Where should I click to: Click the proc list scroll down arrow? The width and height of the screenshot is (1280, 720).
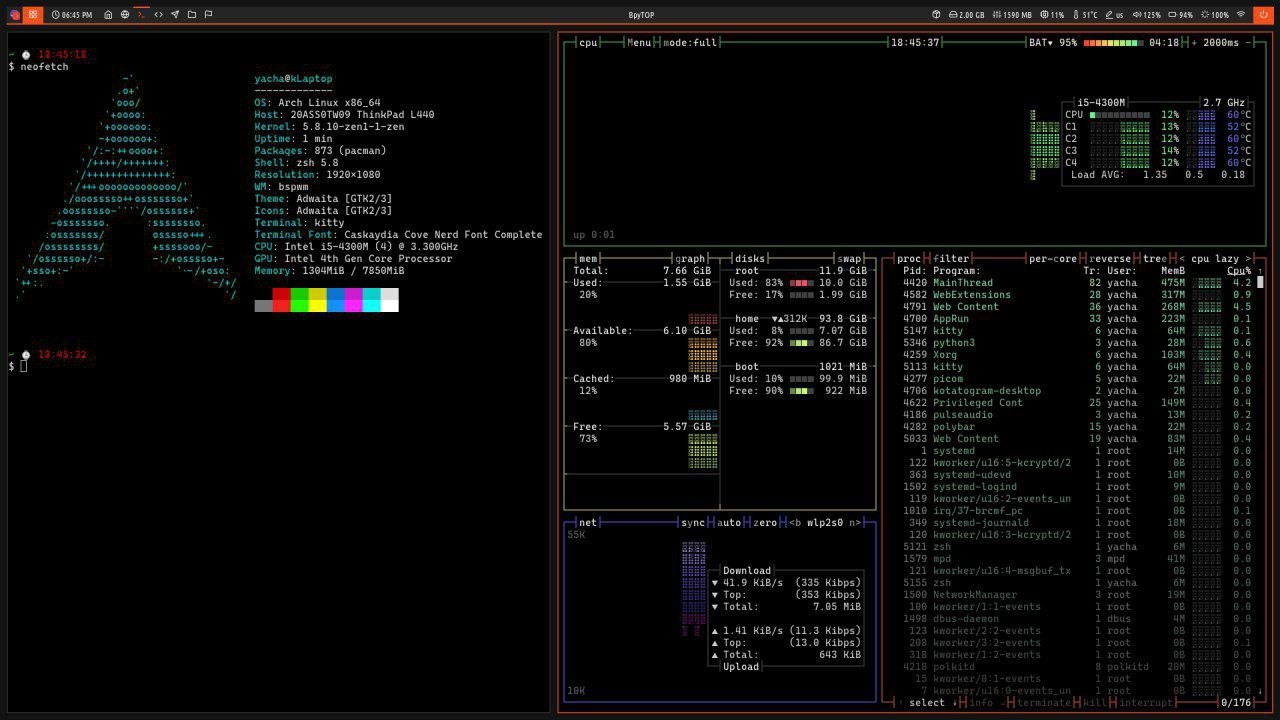(1260, 691)
